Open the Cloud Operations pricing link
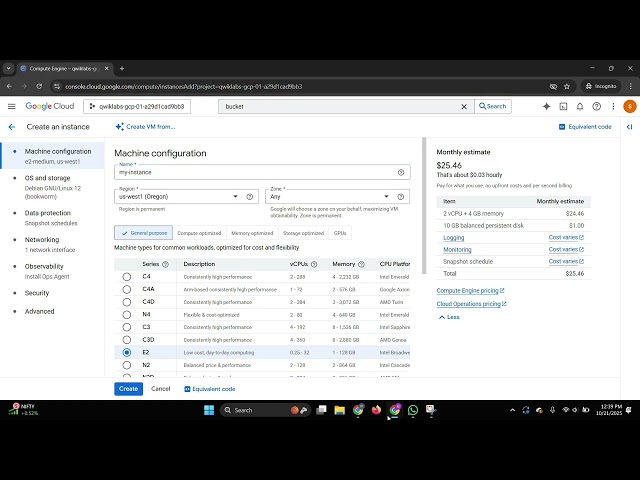 click(471, 304)
